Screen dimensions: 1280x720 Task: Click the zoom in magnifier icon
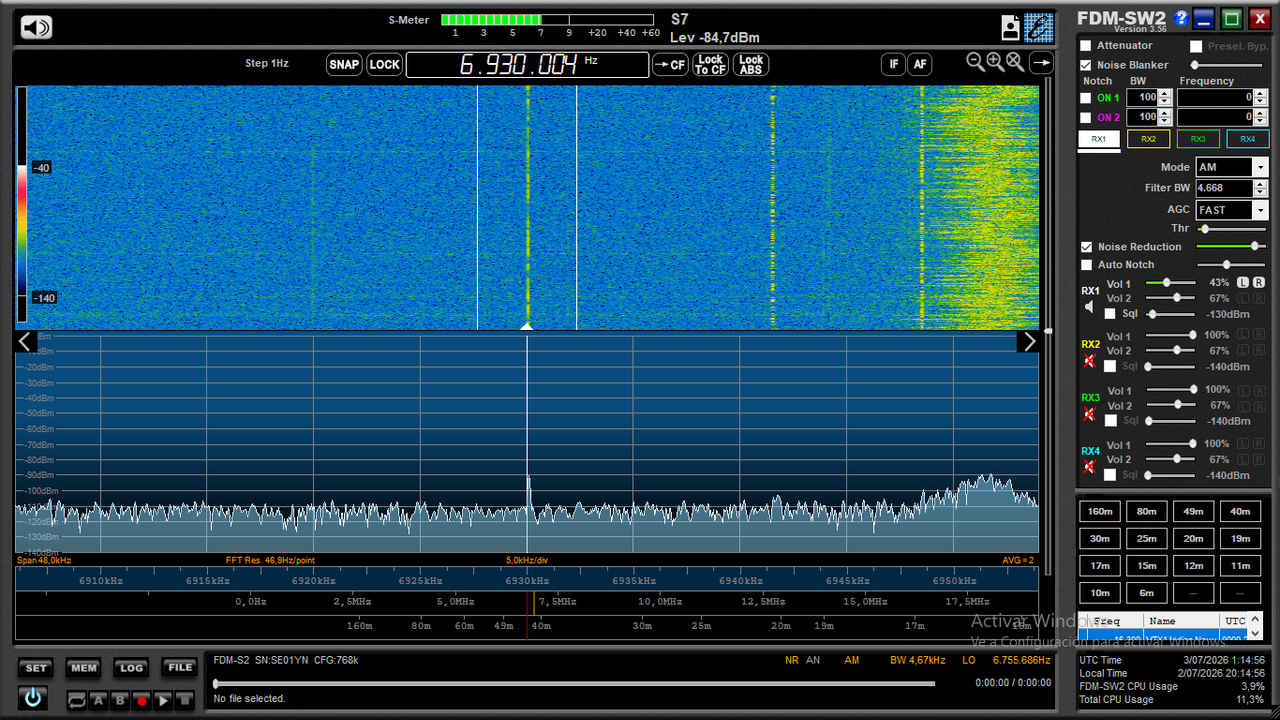coord(995,62)
